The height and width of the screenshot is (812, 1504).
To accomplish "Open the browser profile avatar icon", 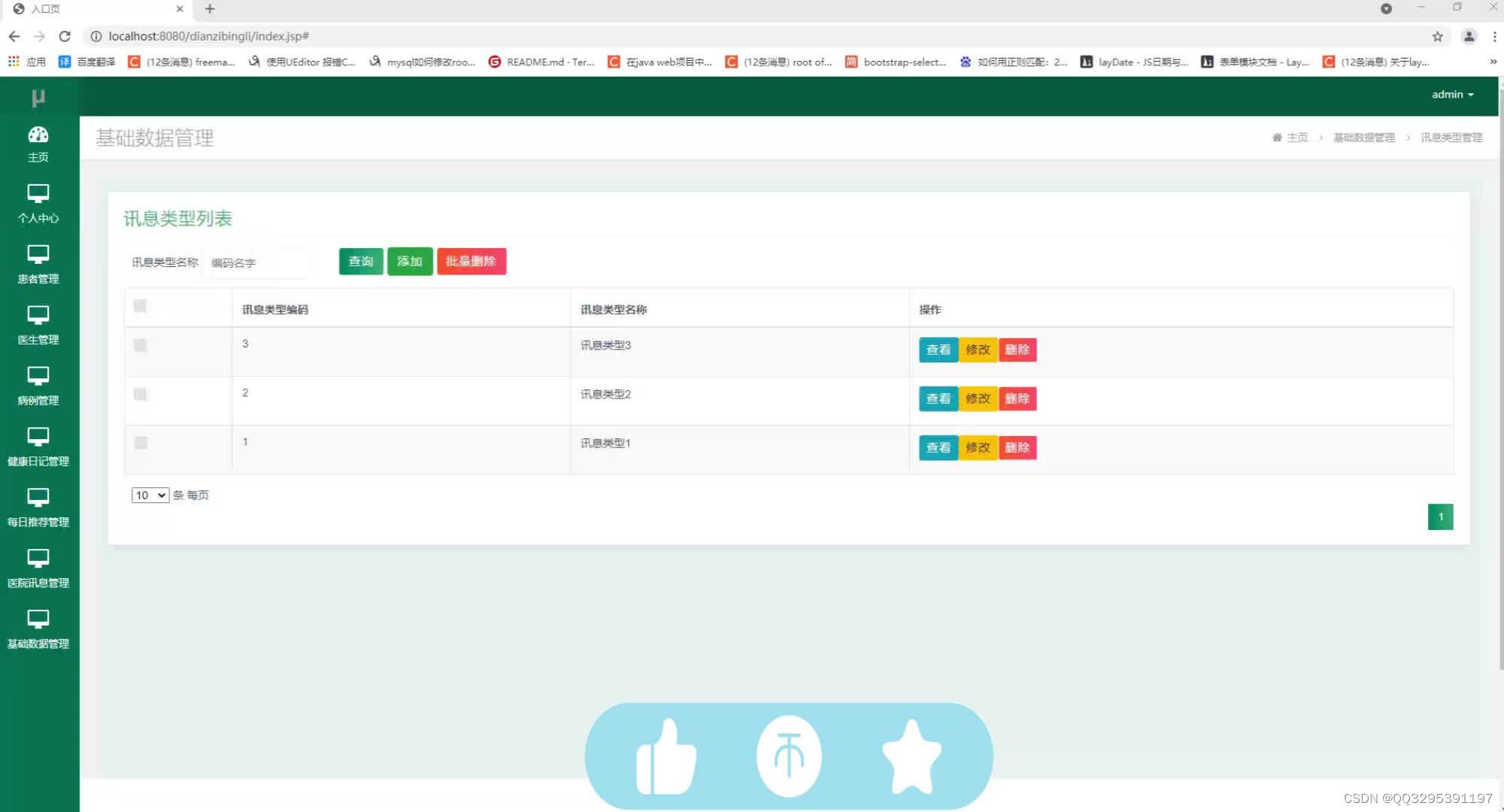I will pos(1469,36).
